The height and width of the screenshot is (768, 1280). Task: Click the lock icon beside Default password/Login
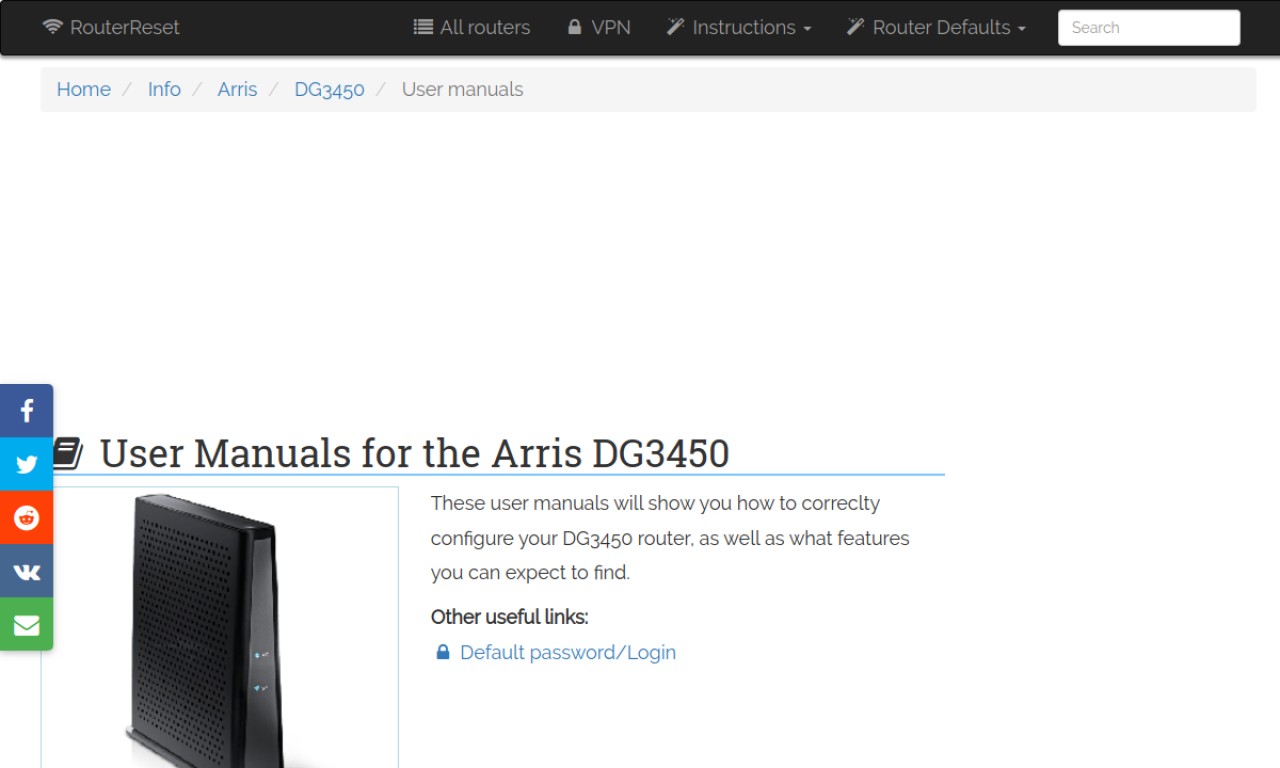coord(443,652)
